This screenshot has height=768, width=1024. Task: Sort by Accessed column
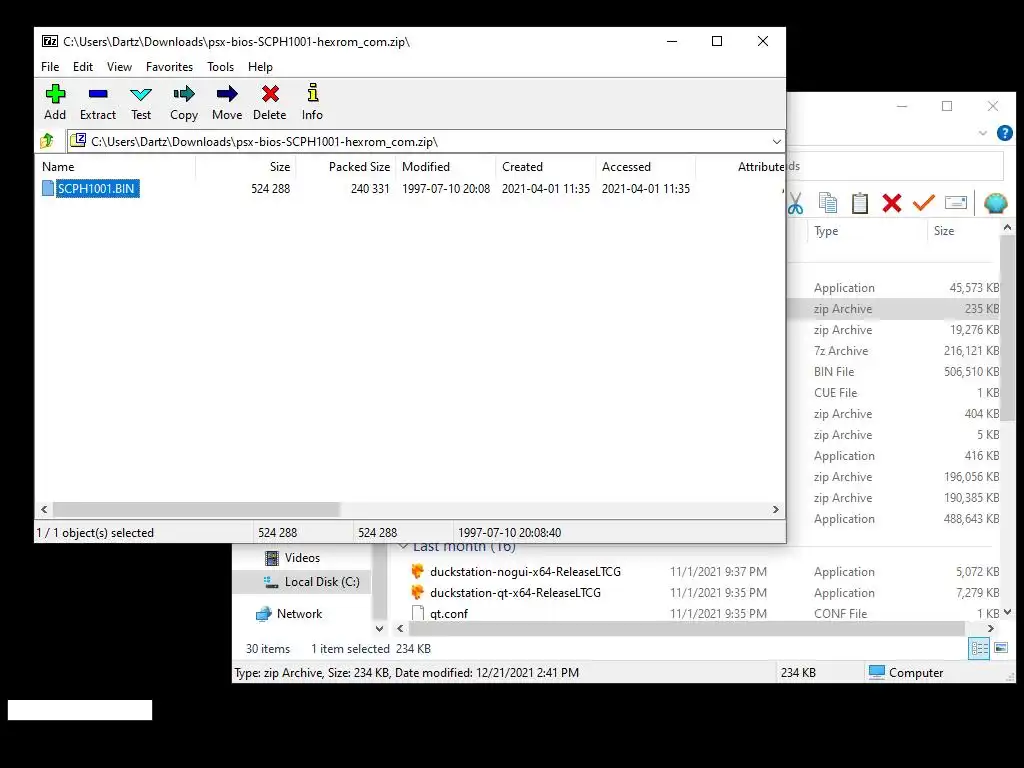[646, 167]
